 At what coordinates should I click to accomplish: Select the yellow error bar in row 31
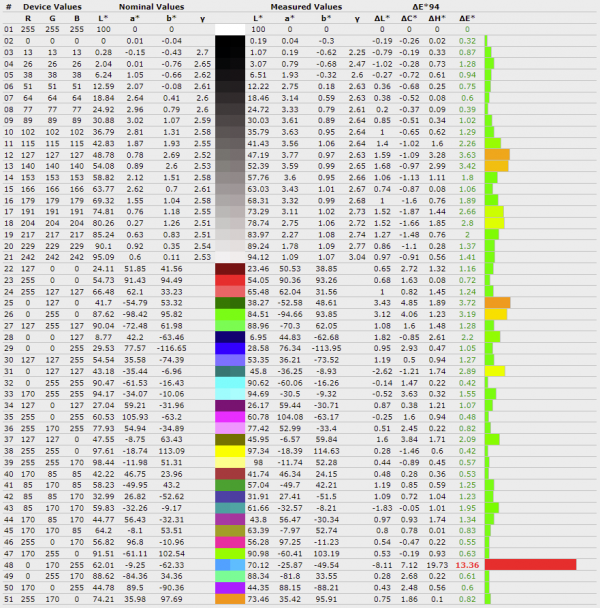coord(495,371)
